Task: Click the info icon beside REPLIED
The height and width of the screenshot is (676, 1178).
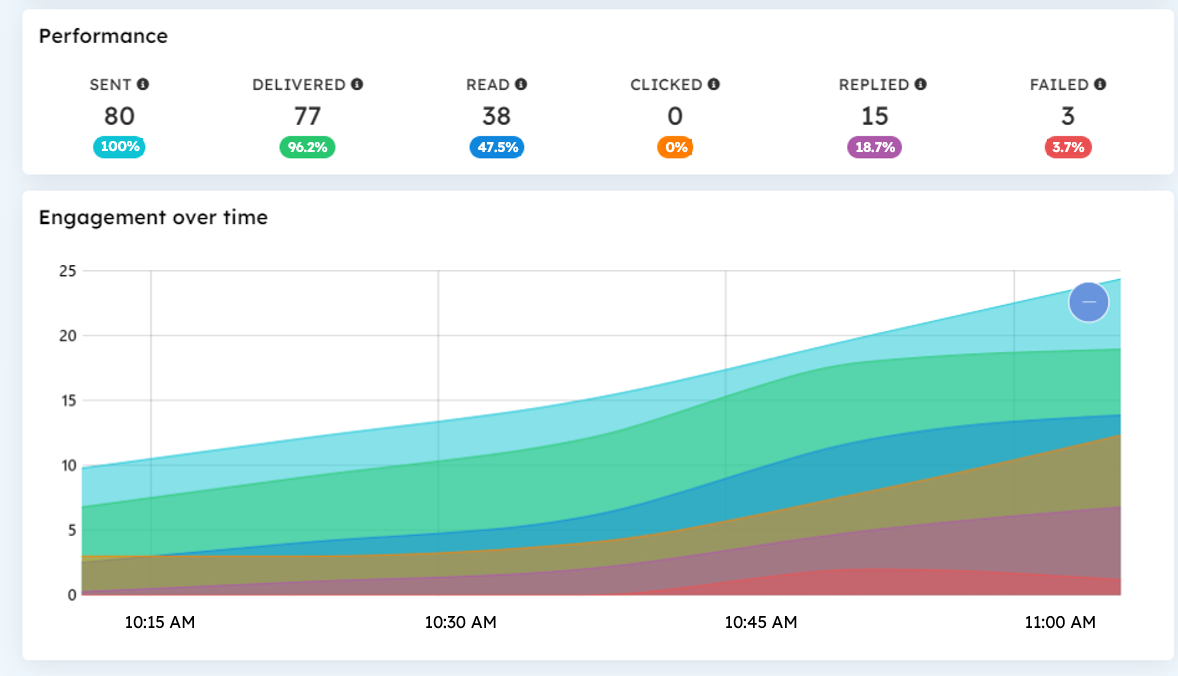Action: pos(920,85)
